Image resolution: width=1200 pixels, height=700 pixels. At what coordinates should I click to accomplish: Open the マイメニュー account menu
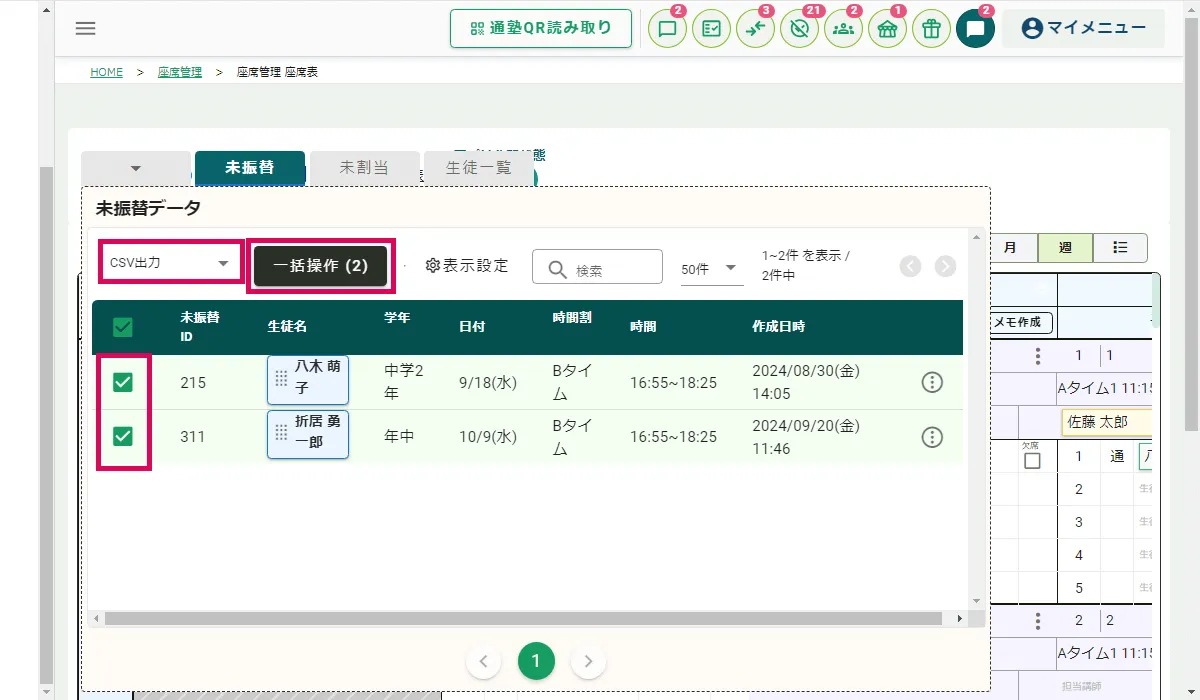click(x=1083, y=28)
